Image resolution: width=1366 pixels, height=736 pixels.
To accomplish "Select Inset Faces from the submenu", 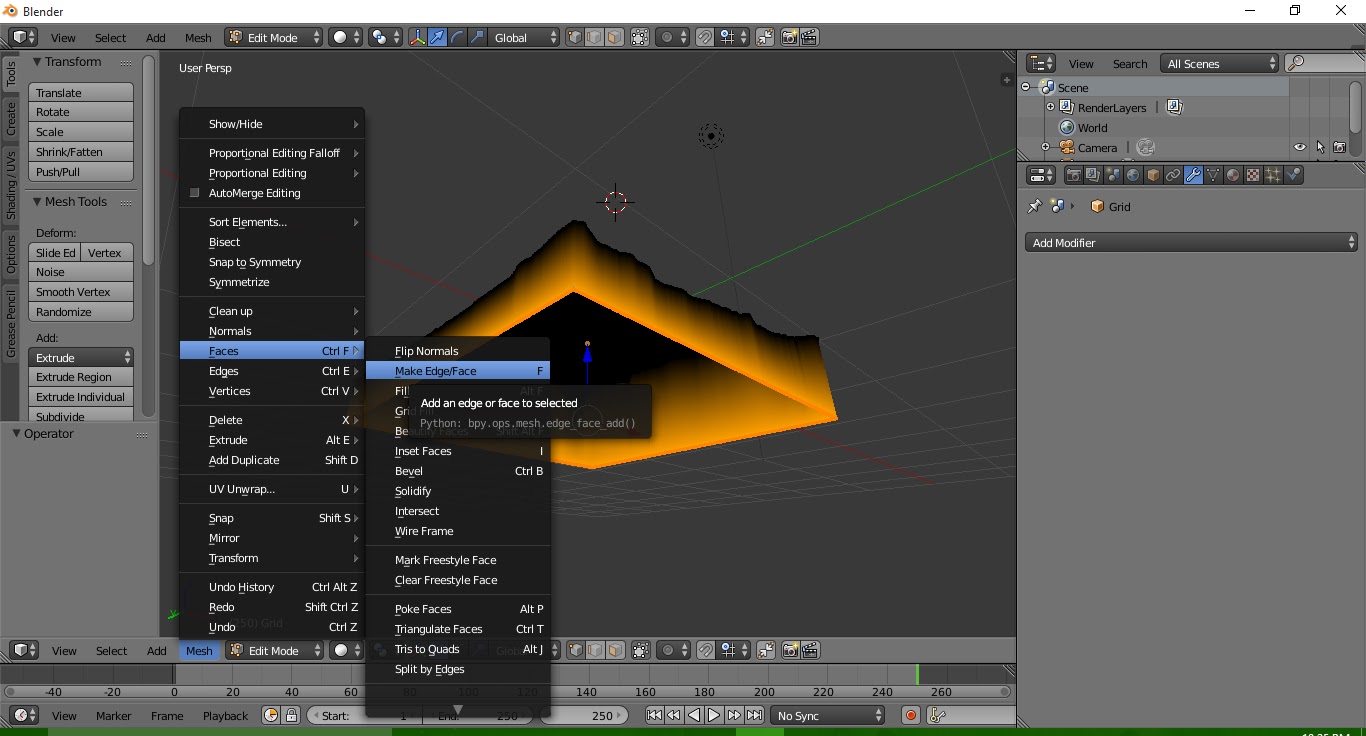I will [458, 451].
